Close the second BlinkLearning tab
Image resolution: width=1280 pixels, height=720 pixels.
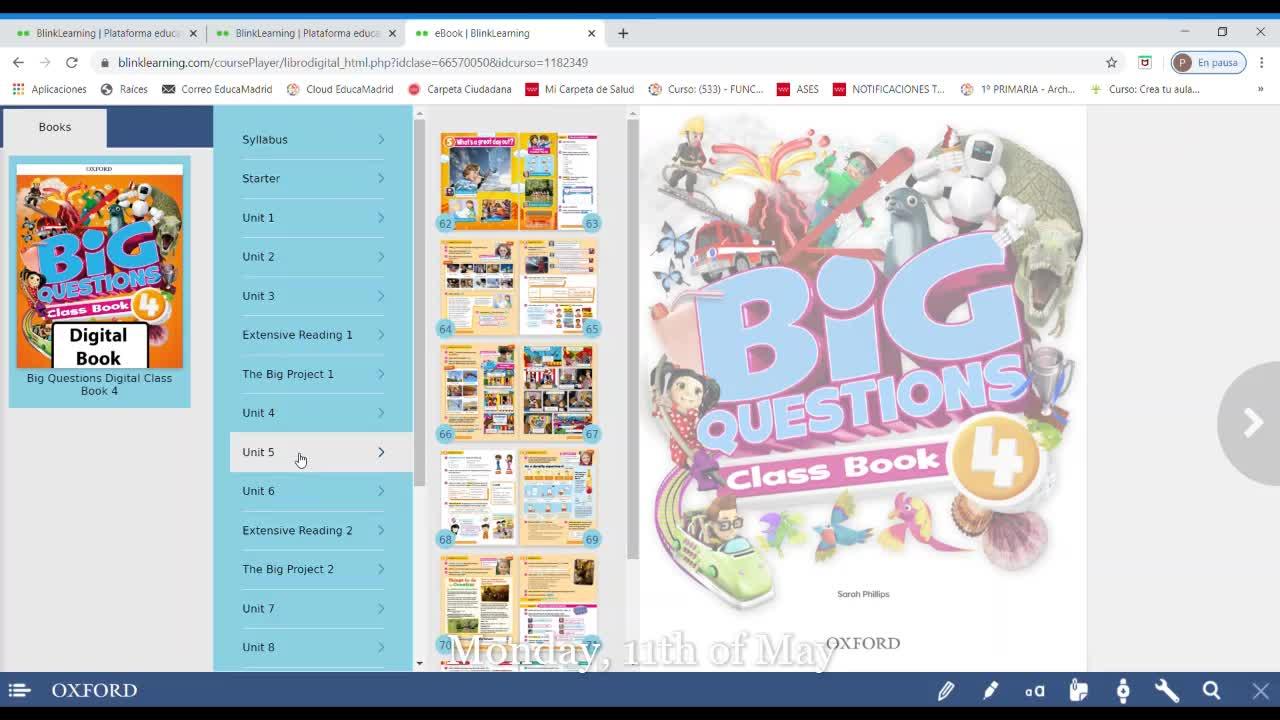[392, 33]
